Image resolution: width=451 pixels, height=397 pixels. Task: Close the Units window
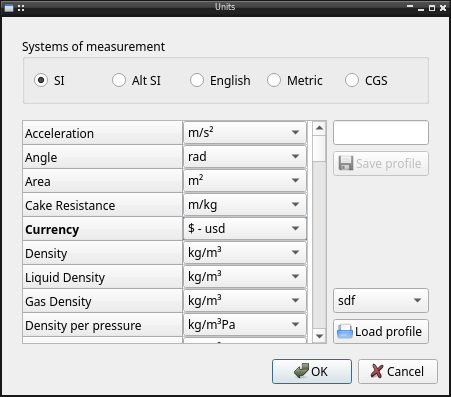point(443,8)
